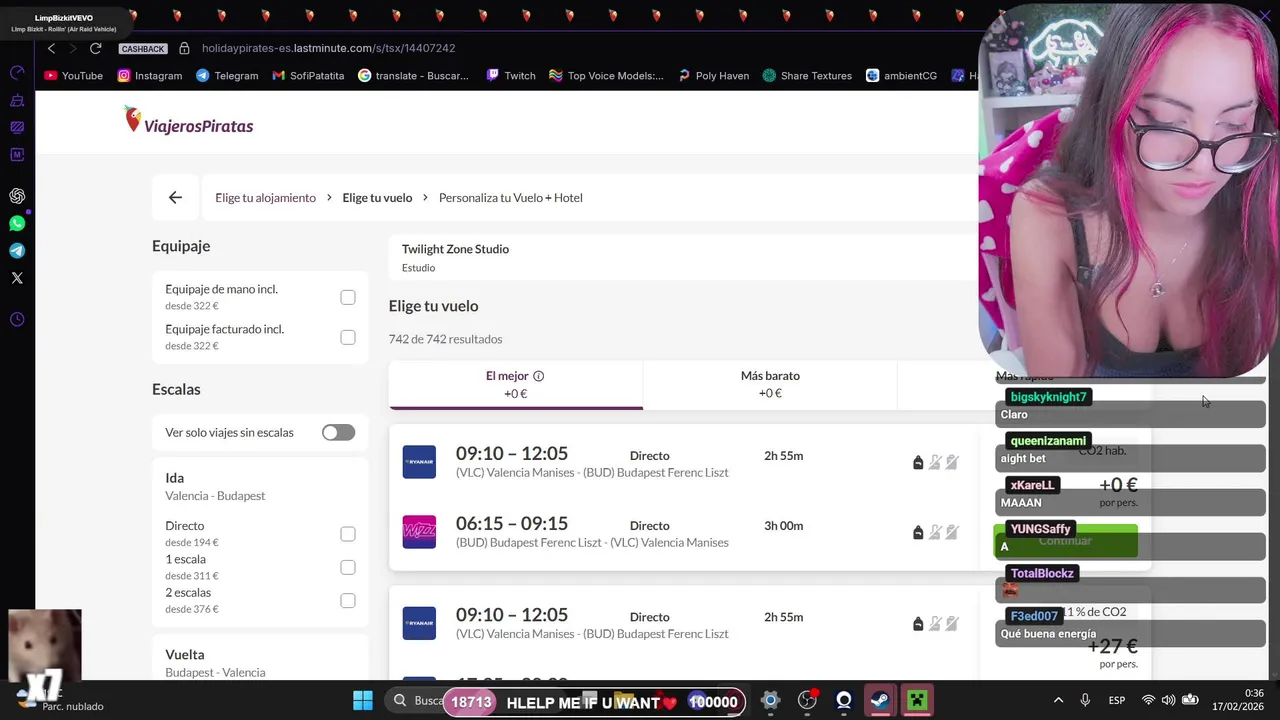This screenshot has height=720, width=1280.
Task: Click Twilight Zone Studio accommodation card
Action: [683, 257]
